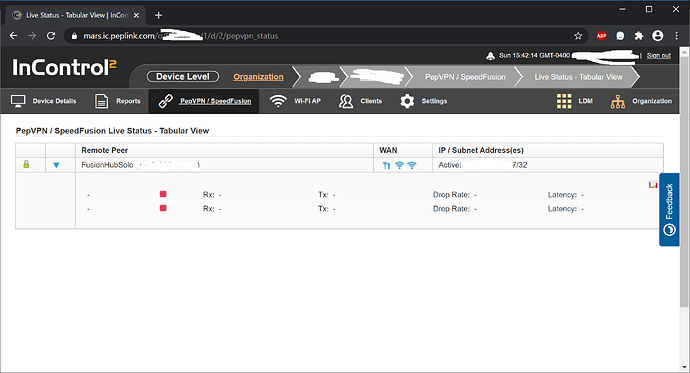The width and height of the screenshot is (690, 373).
Task: Open the Clients people icon
Action: point(346,101)
